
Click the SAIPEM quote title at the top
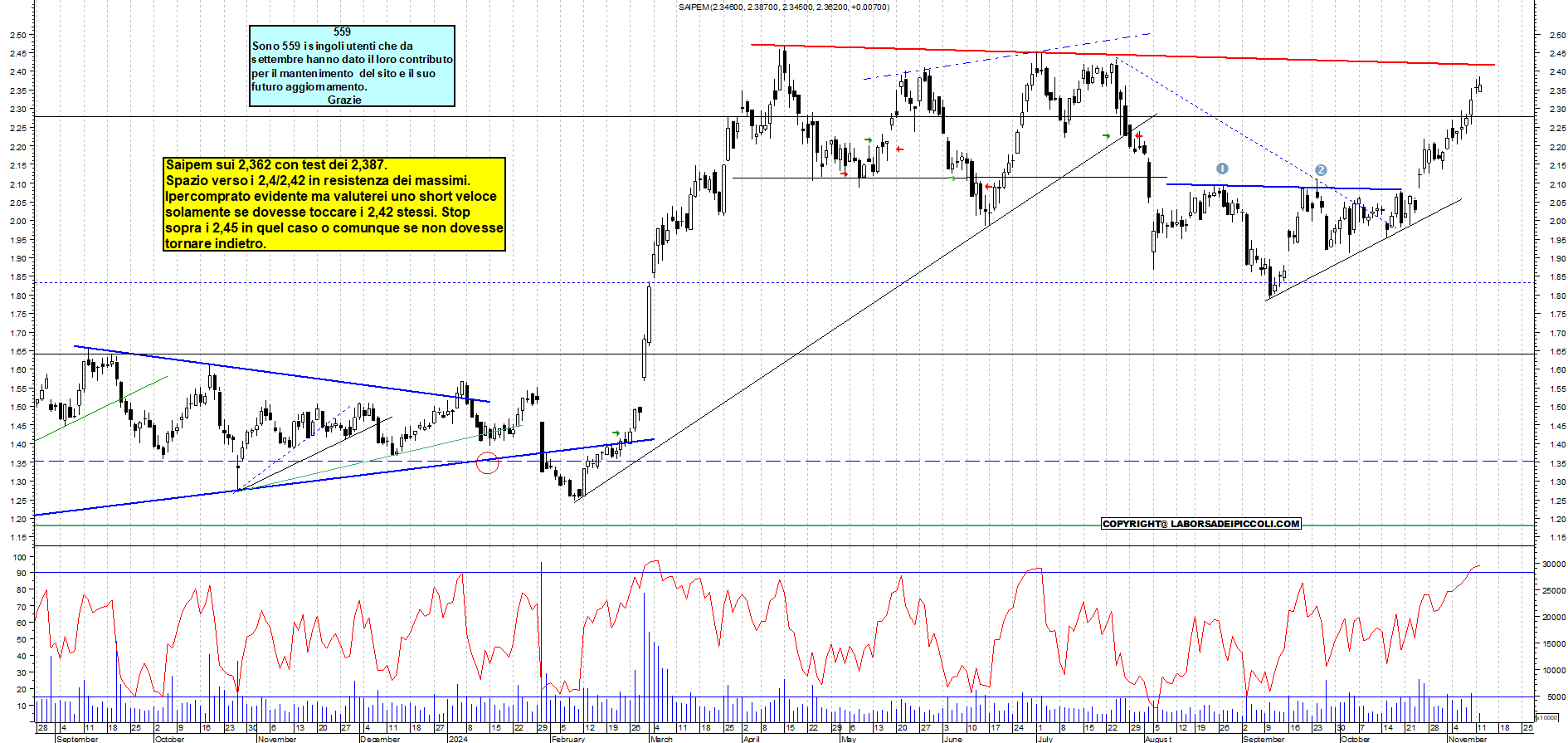pyautogui.click(x=783, y=7)
